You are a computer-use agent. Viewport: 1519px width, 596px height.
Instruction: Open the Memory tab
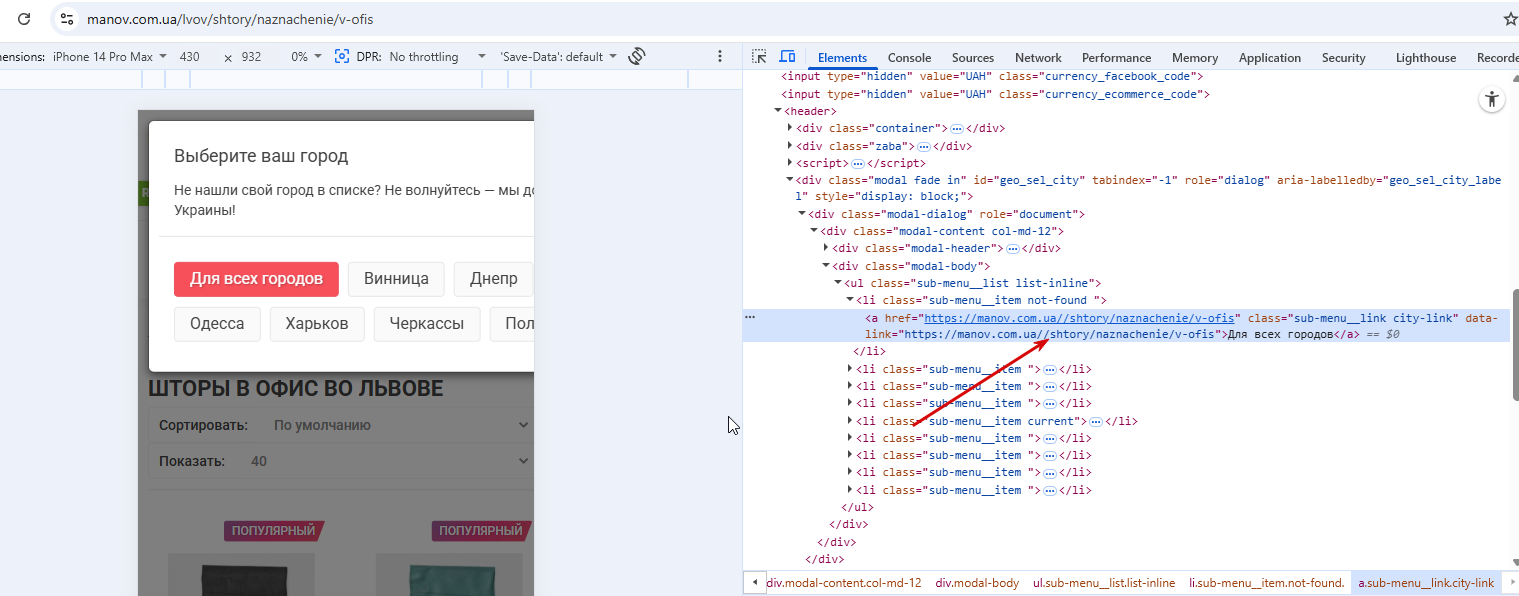[x=1195, y=58]
